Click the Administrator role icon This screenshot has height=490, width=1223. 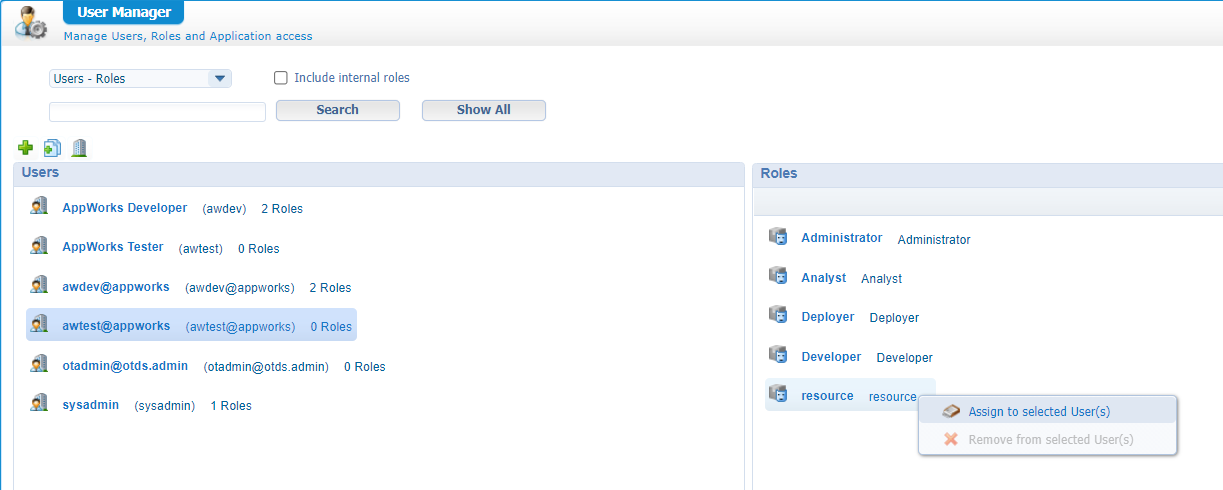point(778,237)
